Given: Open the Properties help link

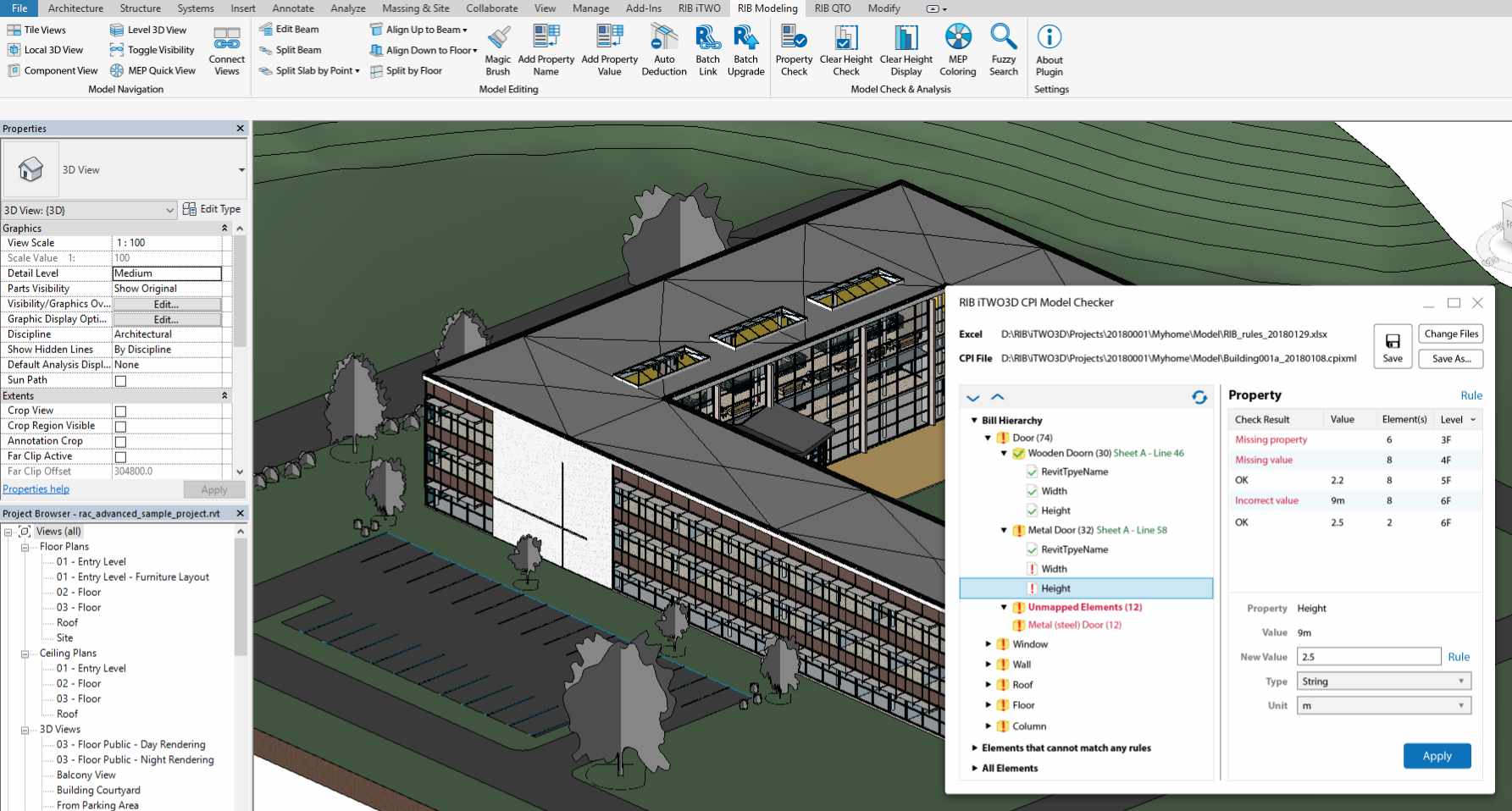Looking at the screenshot, I should pyautogui.click(x=36, y=489).
